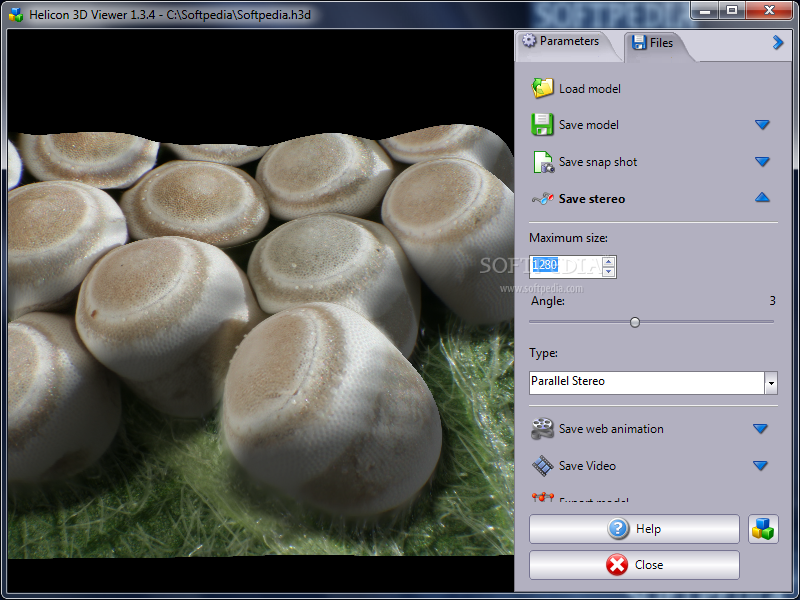Maximize the Helicon 3D Viewer window

pos(732,10)
